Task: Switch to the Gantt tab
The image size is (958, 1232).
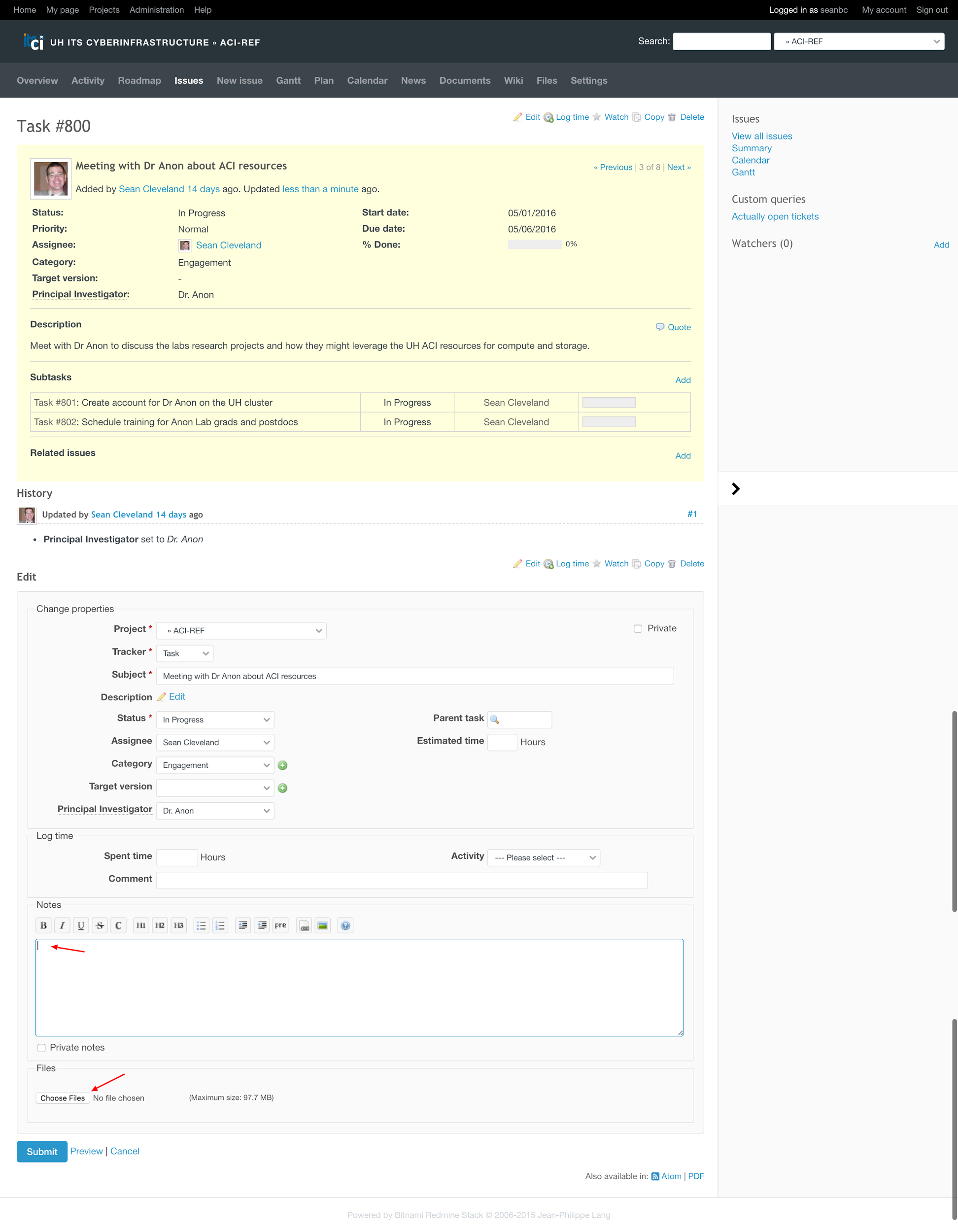Action: (x=288, y=81)
